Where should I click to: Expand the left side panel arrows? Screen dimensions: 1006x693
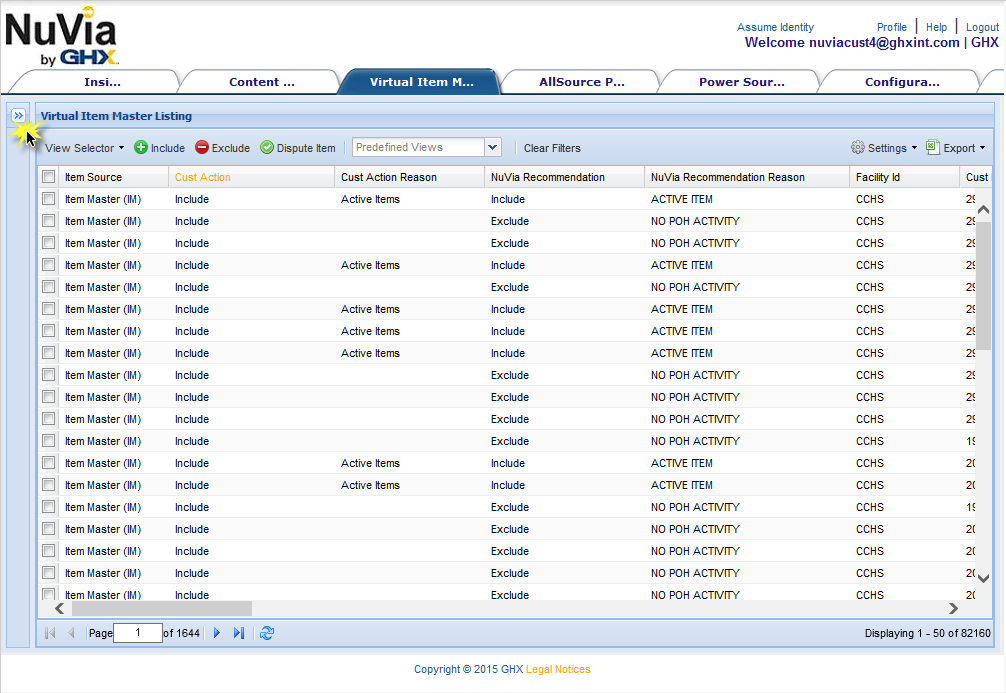pos(18,116)
